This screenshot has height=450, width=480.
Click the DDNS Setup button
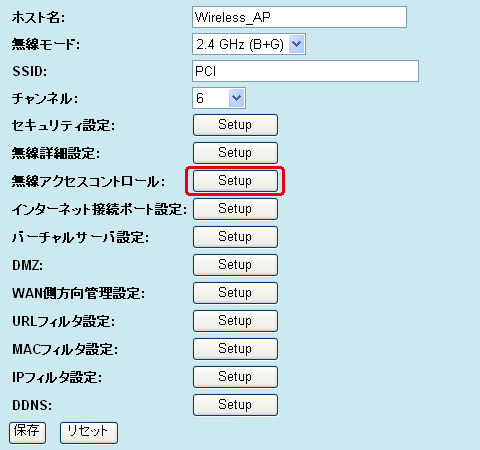tap(235, 405)
